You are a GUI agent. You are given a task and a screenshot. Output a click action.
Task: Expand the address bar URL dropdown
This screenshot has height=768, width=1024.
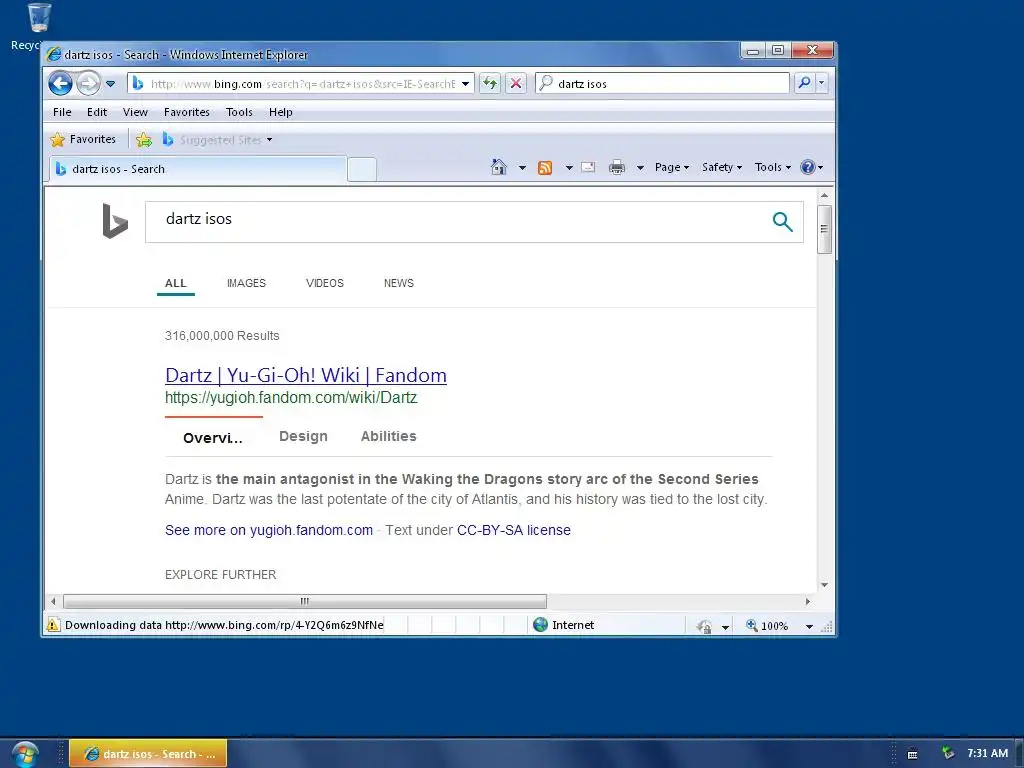465,84
